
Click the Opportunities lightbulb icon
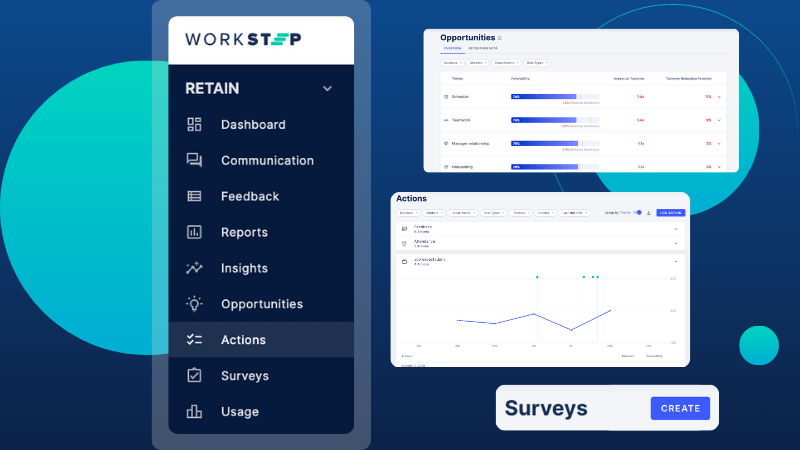(x=194, y=304)
